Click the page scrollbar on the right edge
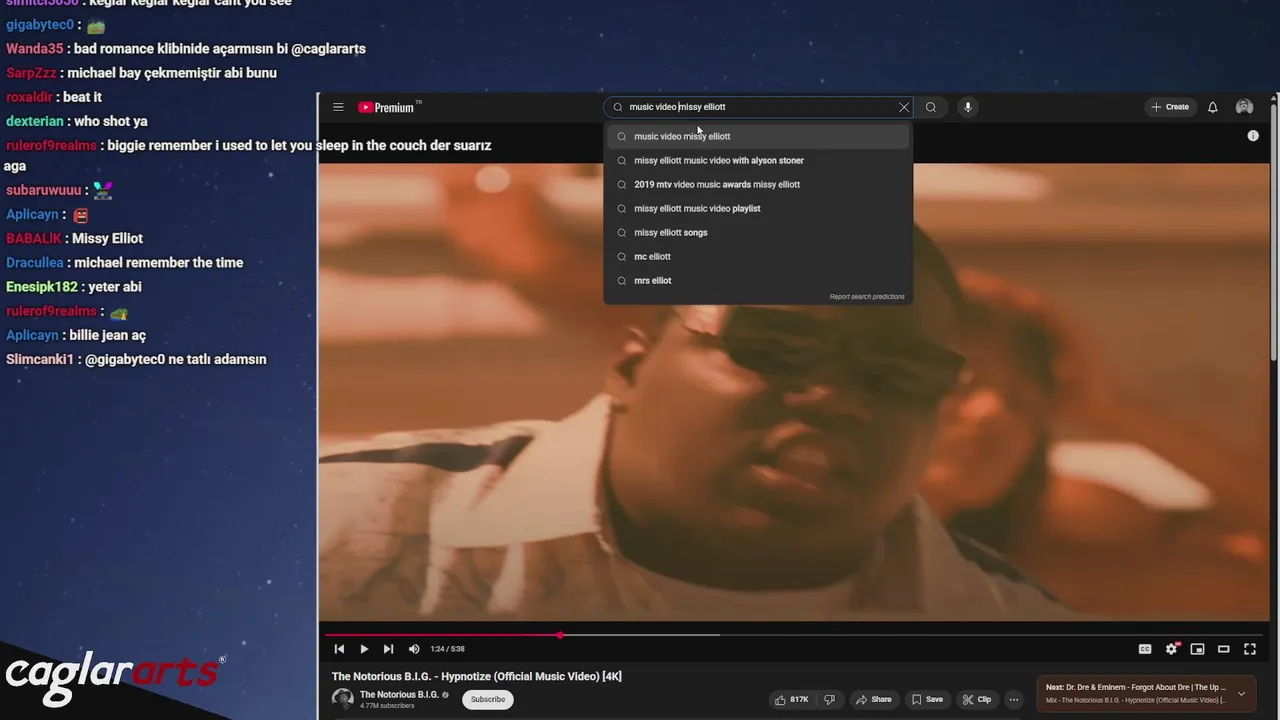The width and height of the screenshot is (1280, 720). click(1274, 230)
